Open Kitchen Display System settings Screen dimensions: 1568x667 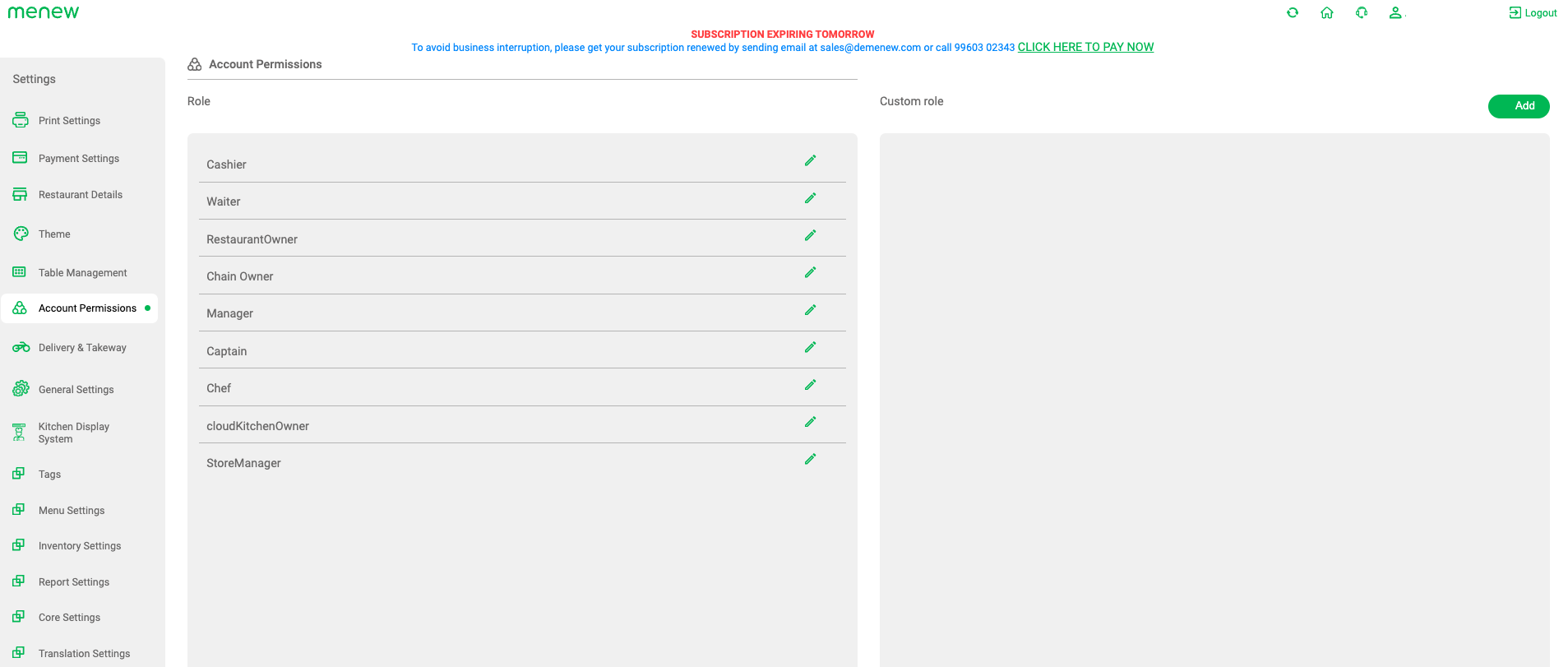pyautogui.click(x=73, y=433)
